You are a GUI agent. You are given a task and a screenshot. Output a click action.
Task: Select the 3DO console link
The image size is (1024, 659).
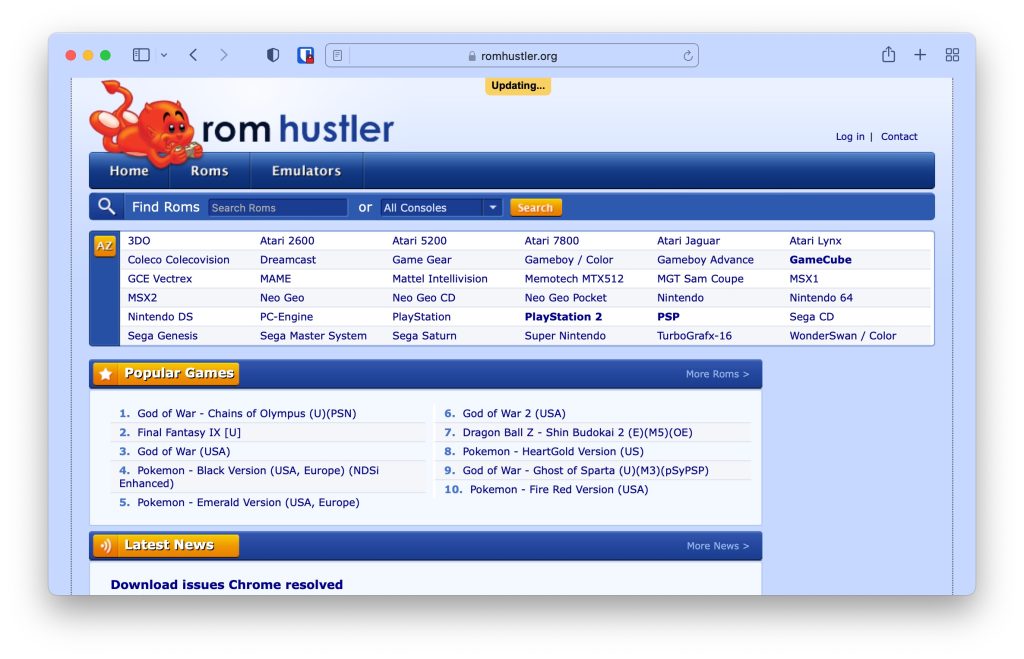(139, 240)
